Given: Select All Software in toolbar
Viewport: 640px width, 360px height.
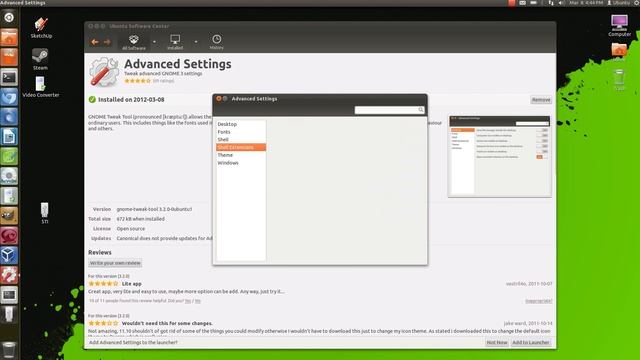Looking at the screenshot, I should [133, 42].
